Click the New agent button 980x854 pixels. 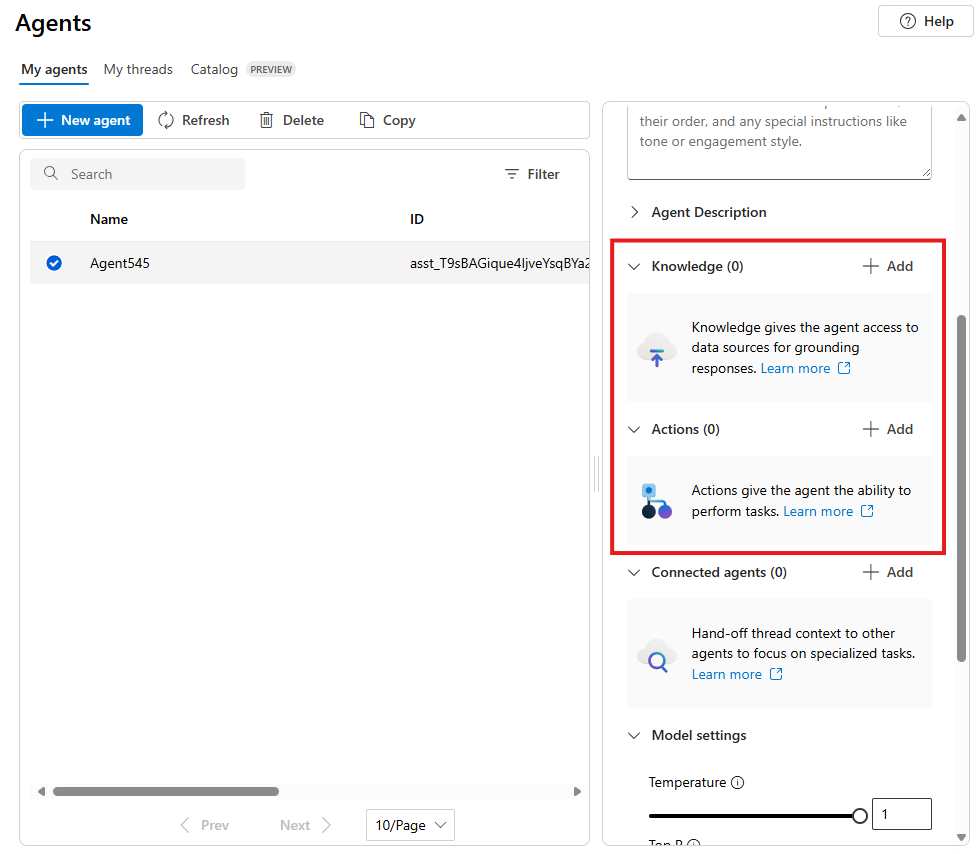click(x=81, y=120)
